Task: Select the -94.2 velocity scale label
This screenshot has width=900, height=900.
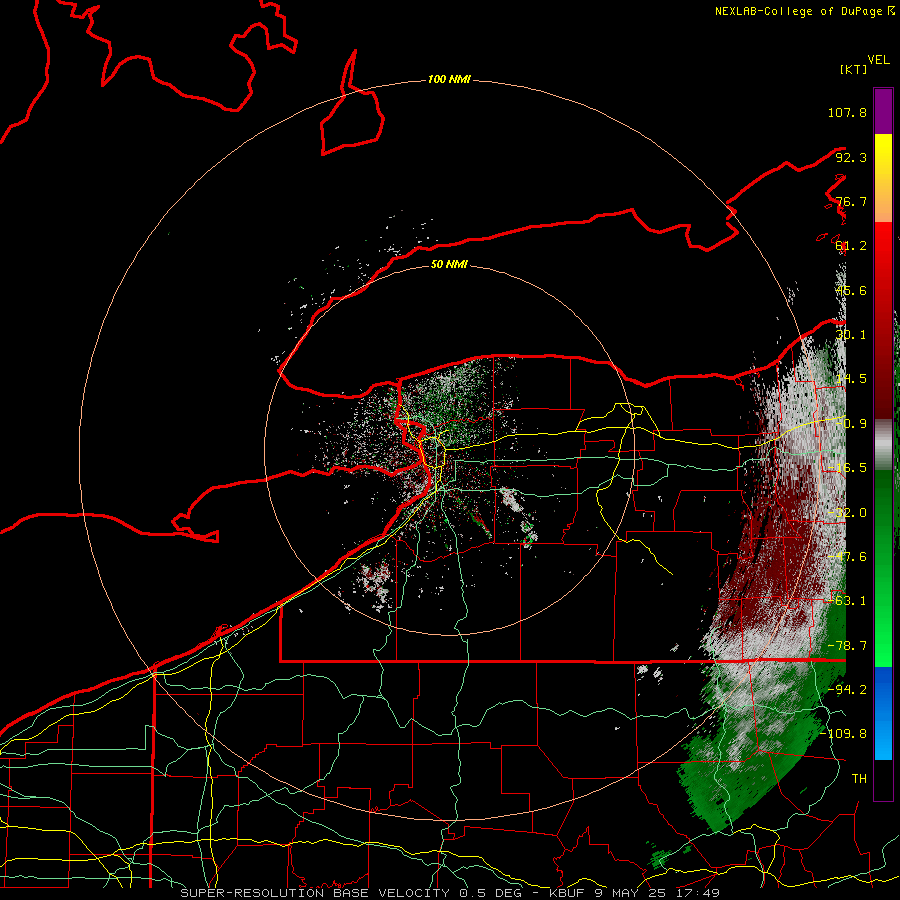Action: point(847,689)
